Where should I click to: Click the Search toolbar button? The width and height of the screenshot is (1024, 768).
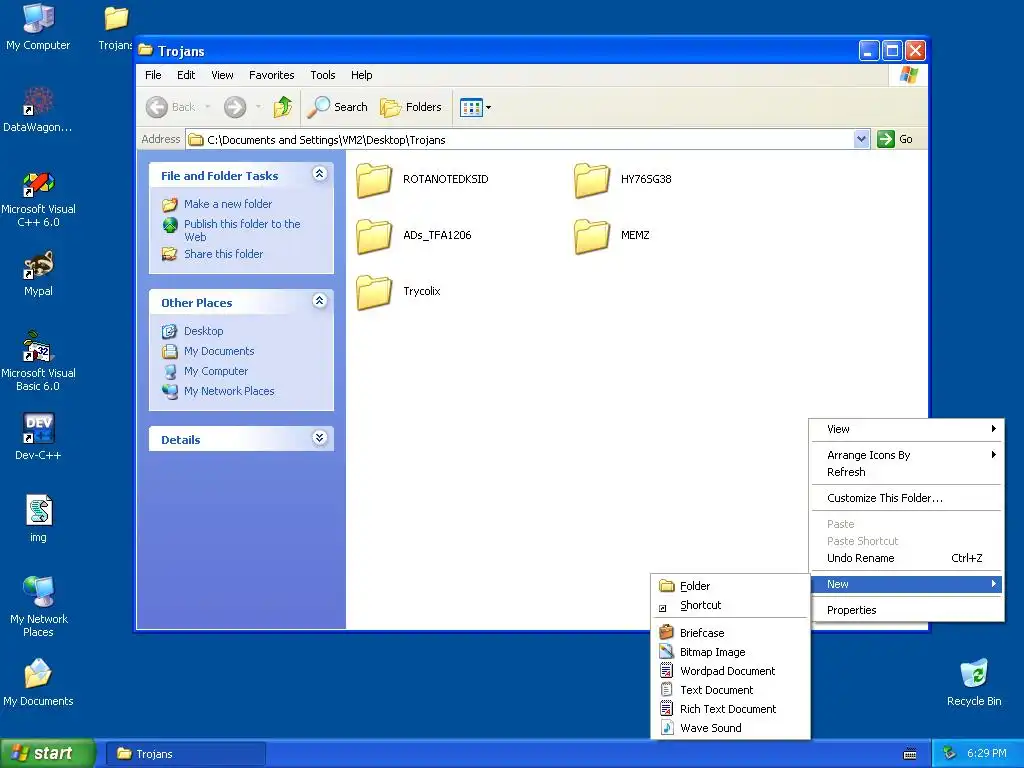click(338, 106)
